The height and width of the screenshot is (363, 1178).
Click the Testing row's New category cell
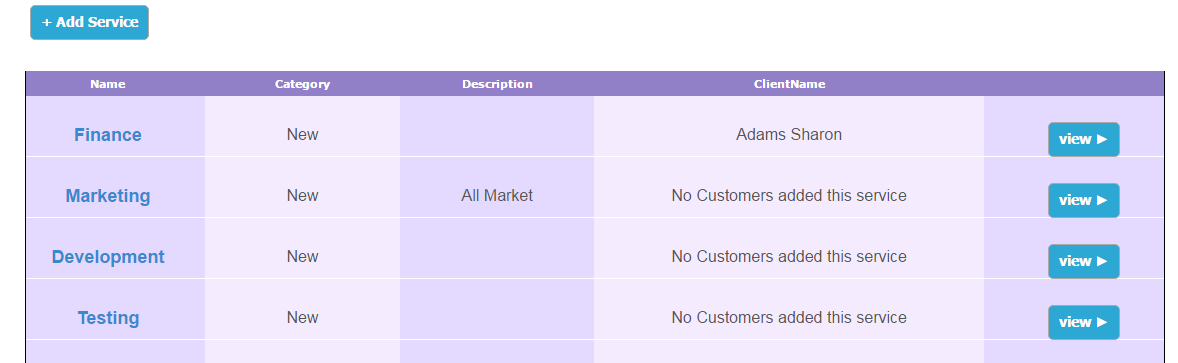(x=302, y=317)
